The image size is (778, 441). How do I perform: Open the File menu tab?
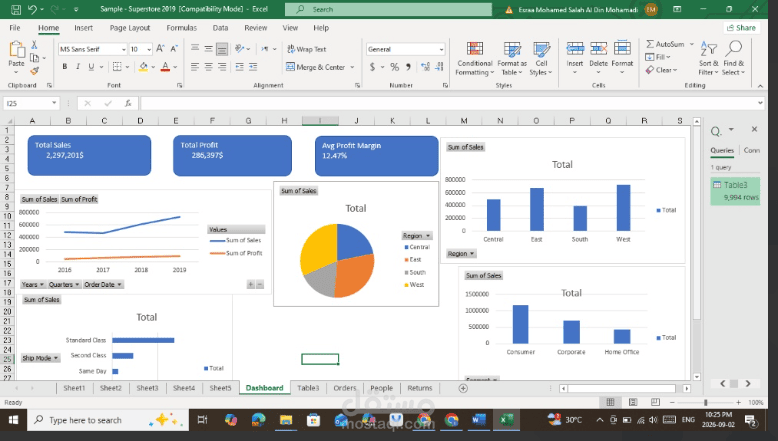15,28
